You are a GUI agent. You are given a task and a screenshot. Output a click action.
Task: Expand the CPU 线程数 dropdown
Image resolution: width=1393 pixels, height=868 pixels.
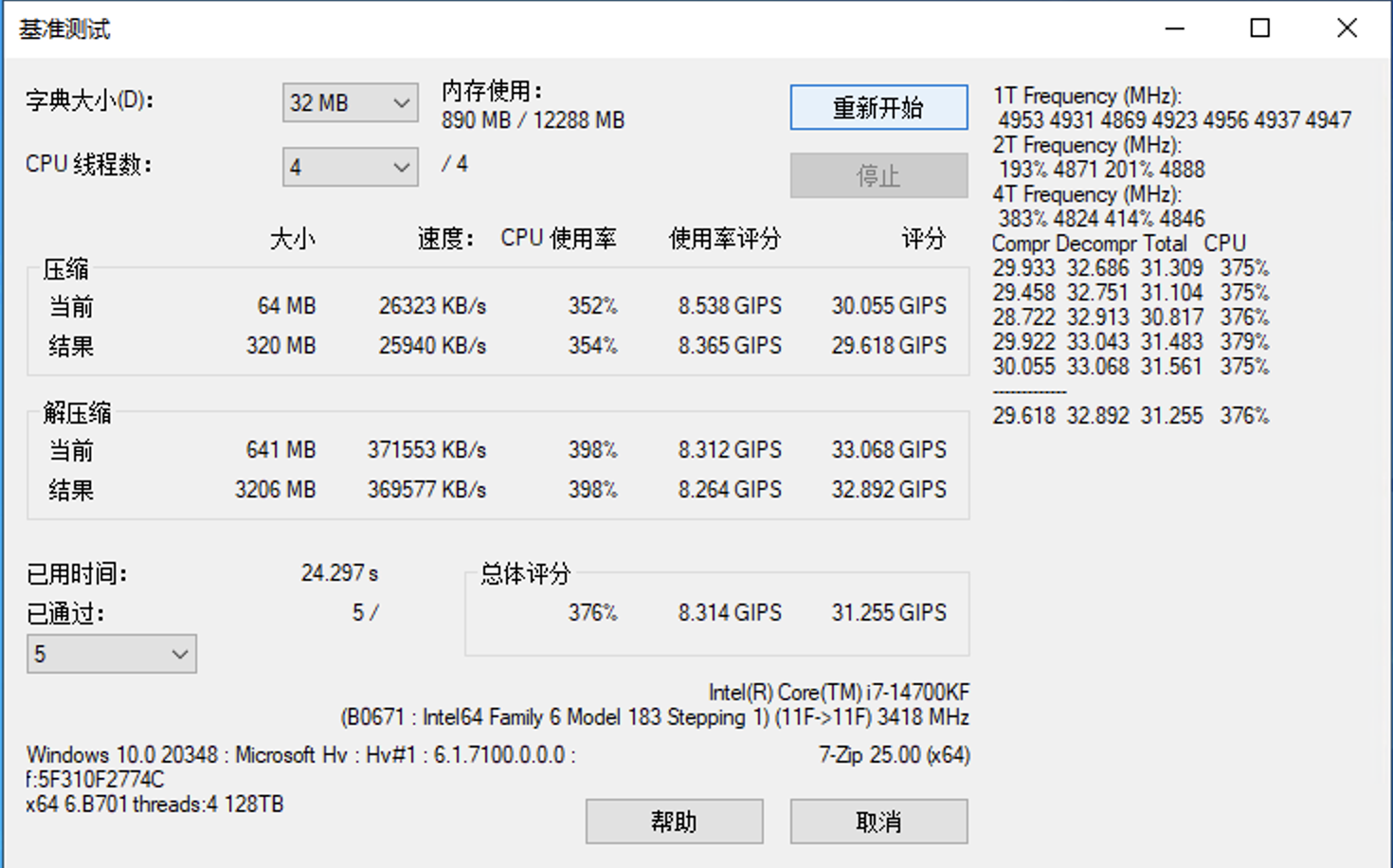[x=350, y=168]
